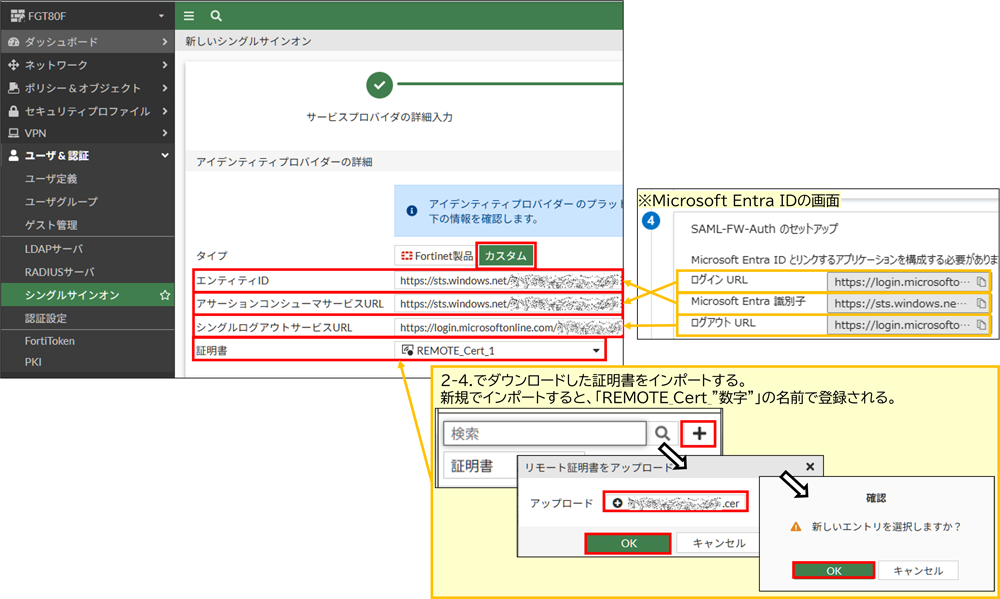
Task: Select シングルサインオン in the sidebar
Action: pos(87,295)
